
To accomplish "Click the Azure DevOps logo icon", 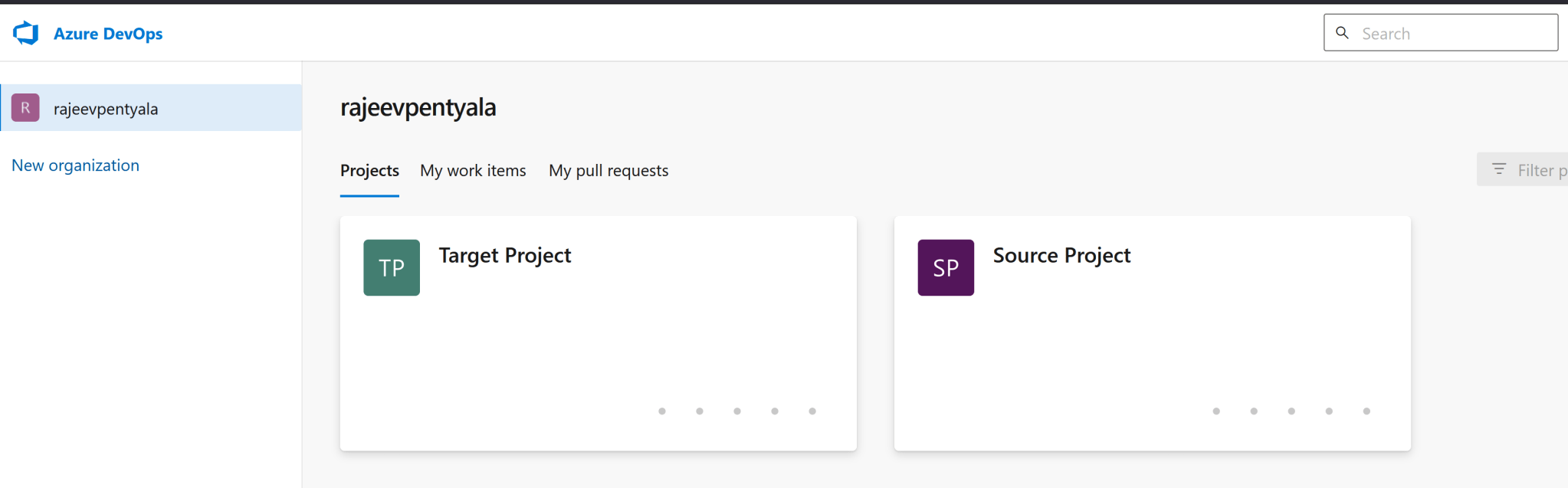I will pyautogui.click(x=25, y=32).
